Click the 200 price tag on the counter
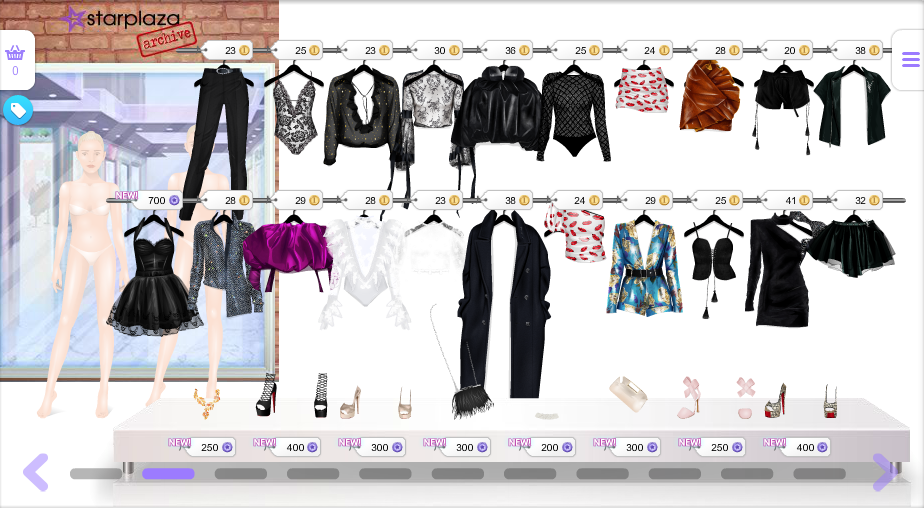Screen dimensions: 924x508 tap(551, 447)
